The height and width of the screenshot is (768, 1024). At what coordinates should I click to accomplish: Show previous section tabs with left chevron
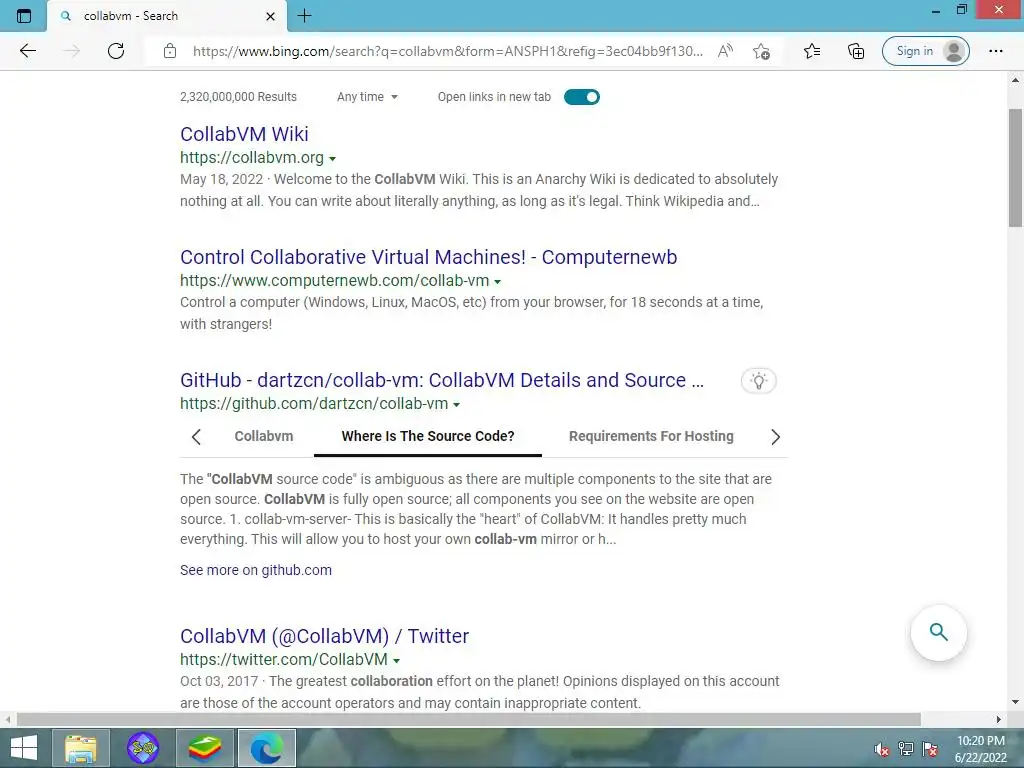pos(196,437)
